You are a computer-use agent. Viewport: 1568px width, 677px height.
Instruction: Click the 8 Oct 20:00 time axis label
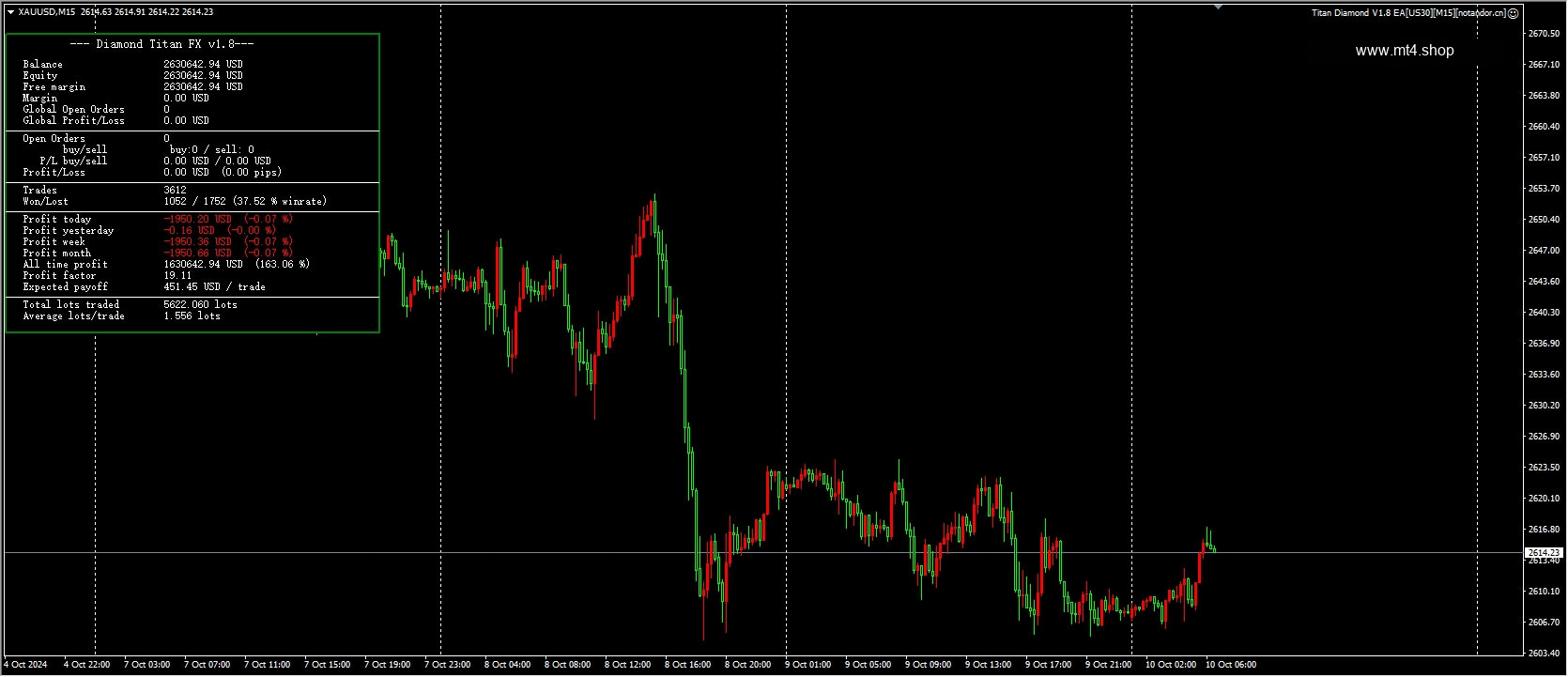click(x=747, y=665)
